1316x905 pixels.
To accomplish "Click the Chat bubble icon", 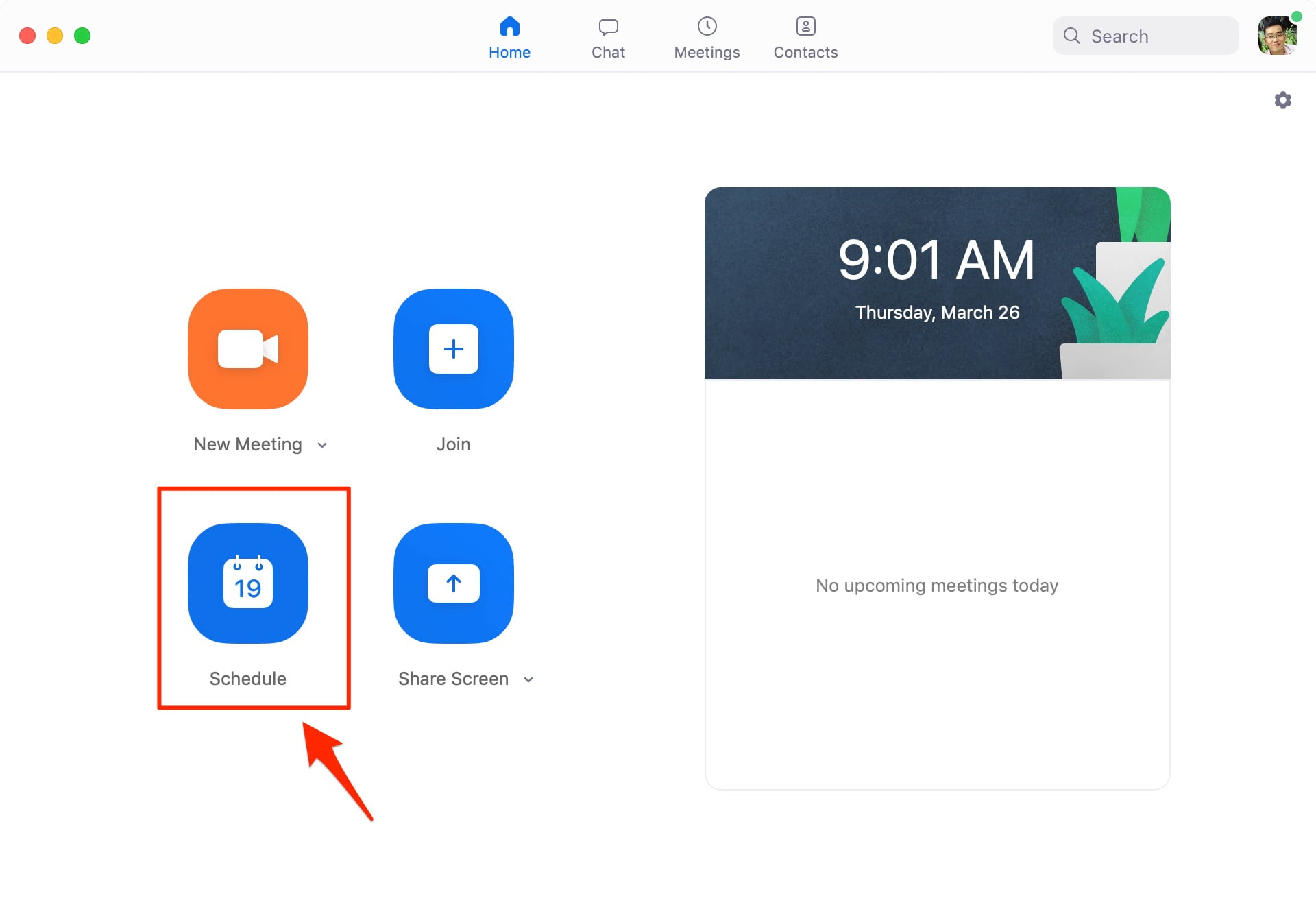I will [x=608, y=27].
